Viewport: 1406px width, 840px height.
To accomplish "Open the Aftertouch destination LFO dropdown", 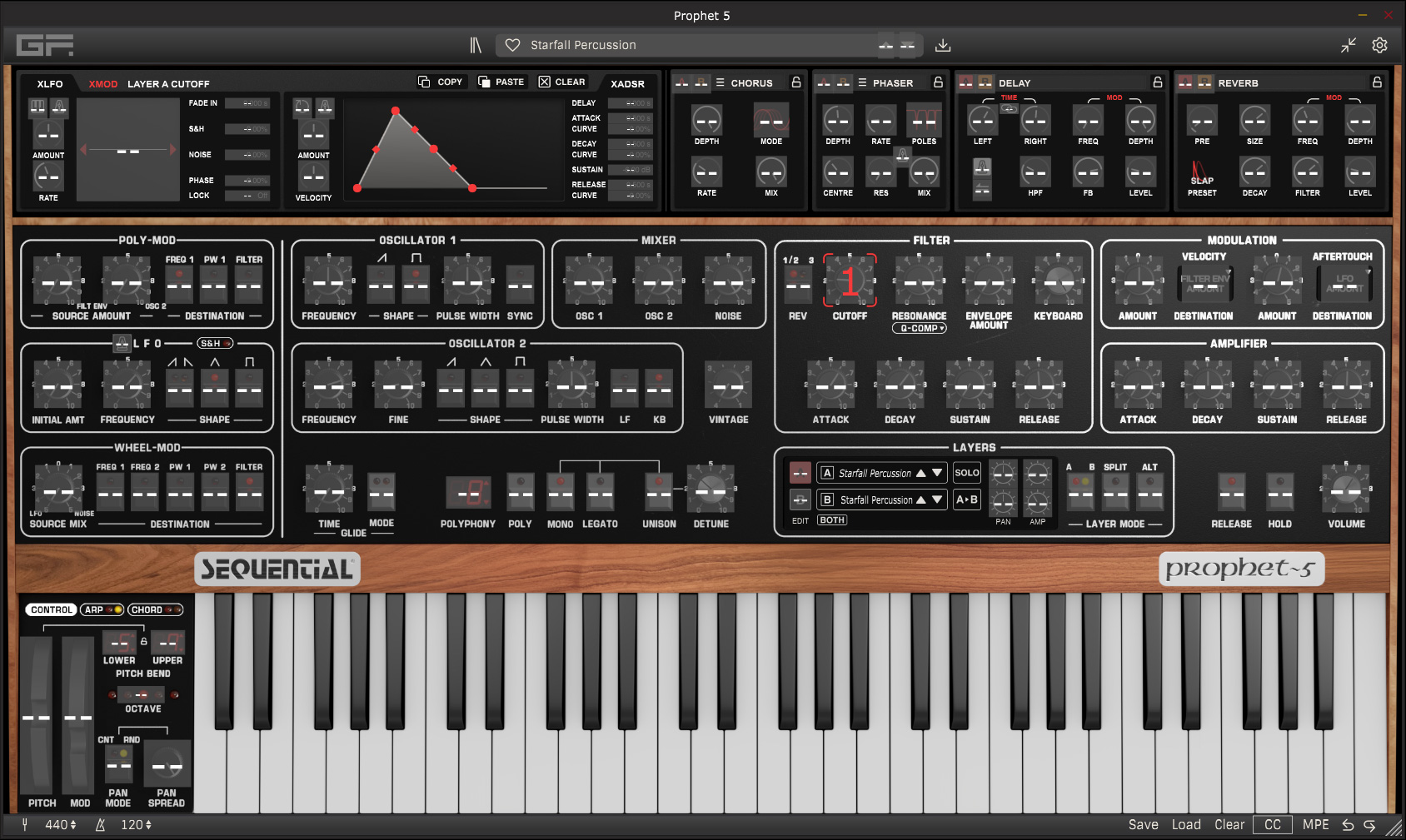I will [1344, 284].
